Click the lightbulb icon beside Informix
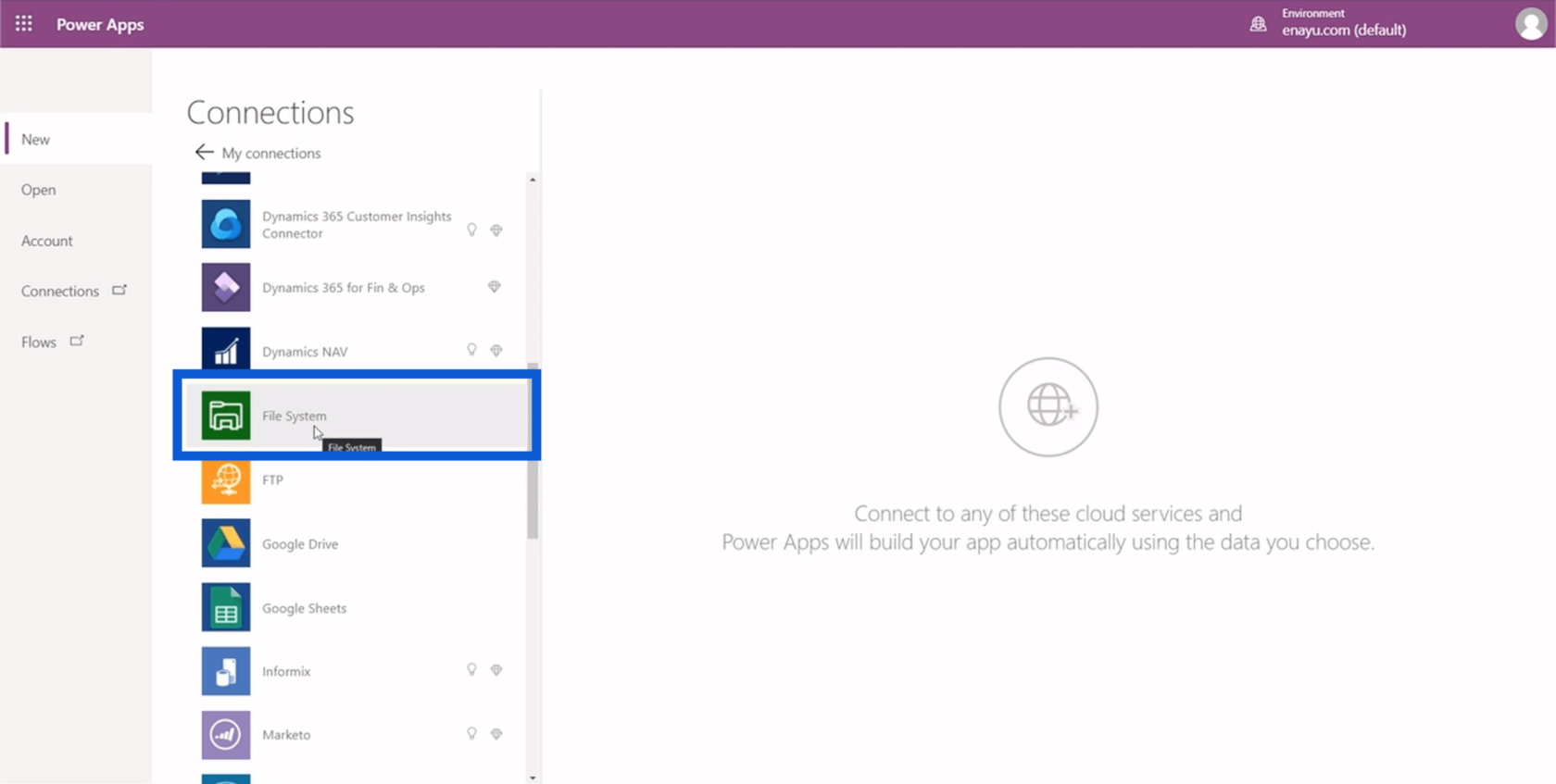The width and height of the screenshot is (1556, 784). click(471, 669)
